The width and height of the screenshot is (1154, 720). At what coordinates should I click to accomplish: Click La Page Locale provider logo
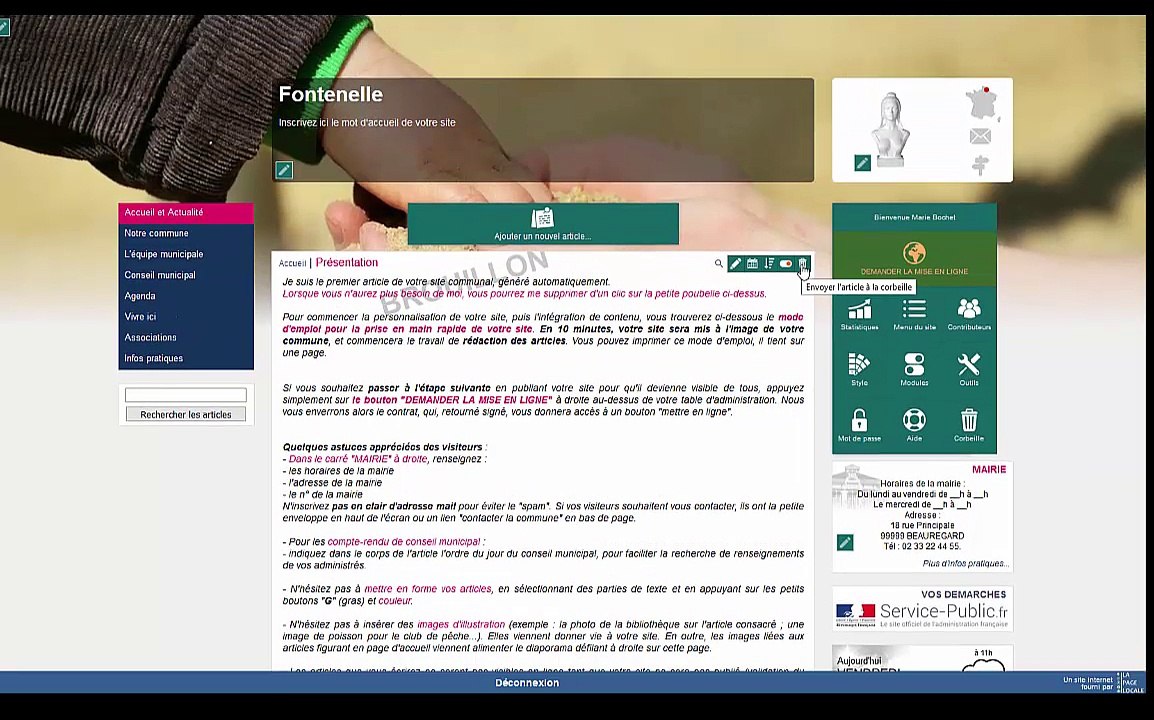(x=1130, y=682)
